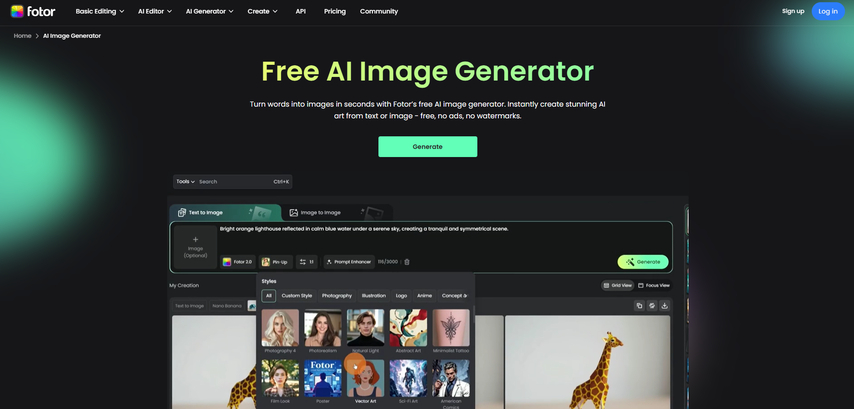Click the Nano Banana tag
Screen dimensions: 854x409
tap(227, 306)
